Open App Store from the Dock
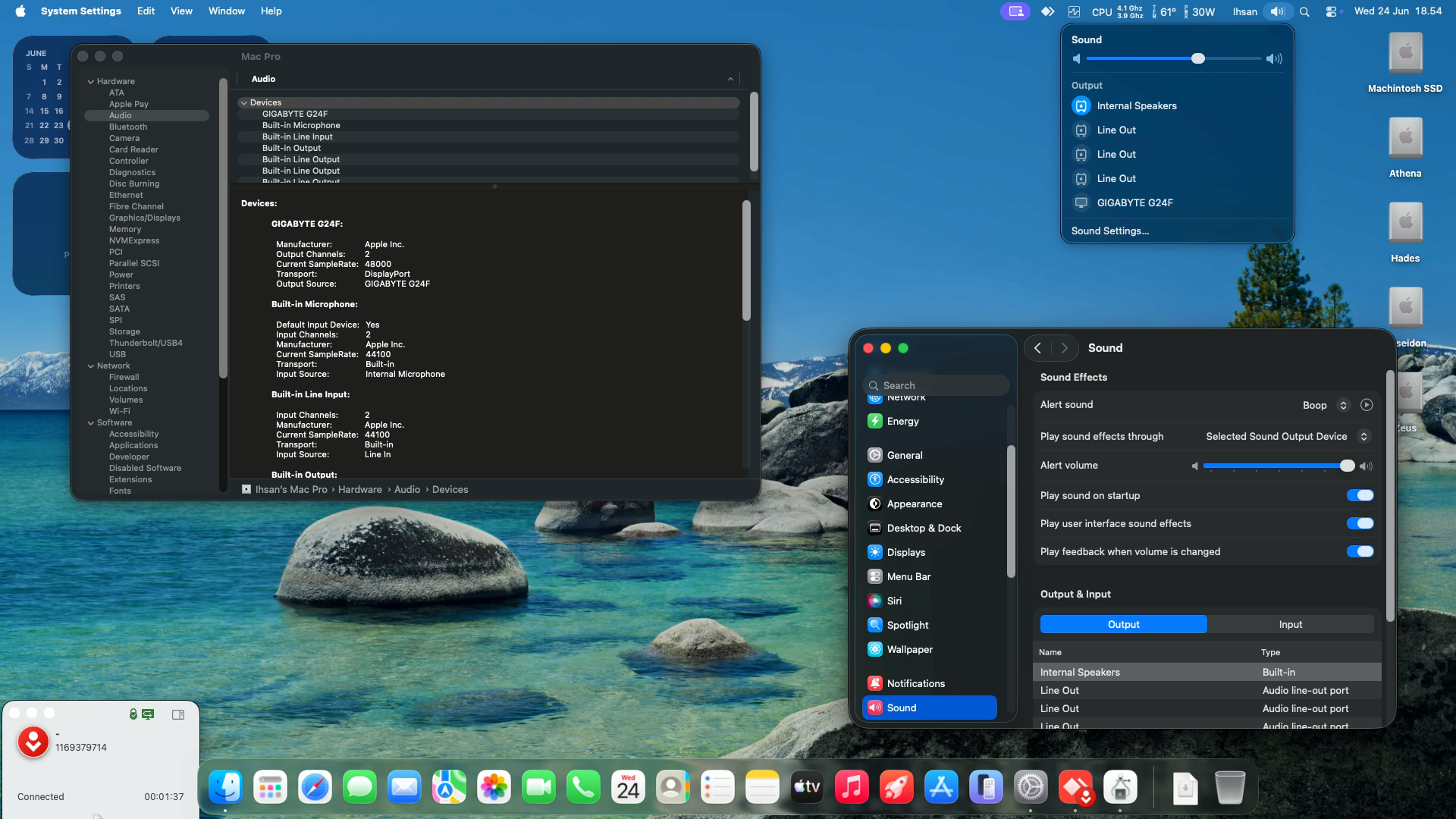1456x819 pixels. pos(941,788)
